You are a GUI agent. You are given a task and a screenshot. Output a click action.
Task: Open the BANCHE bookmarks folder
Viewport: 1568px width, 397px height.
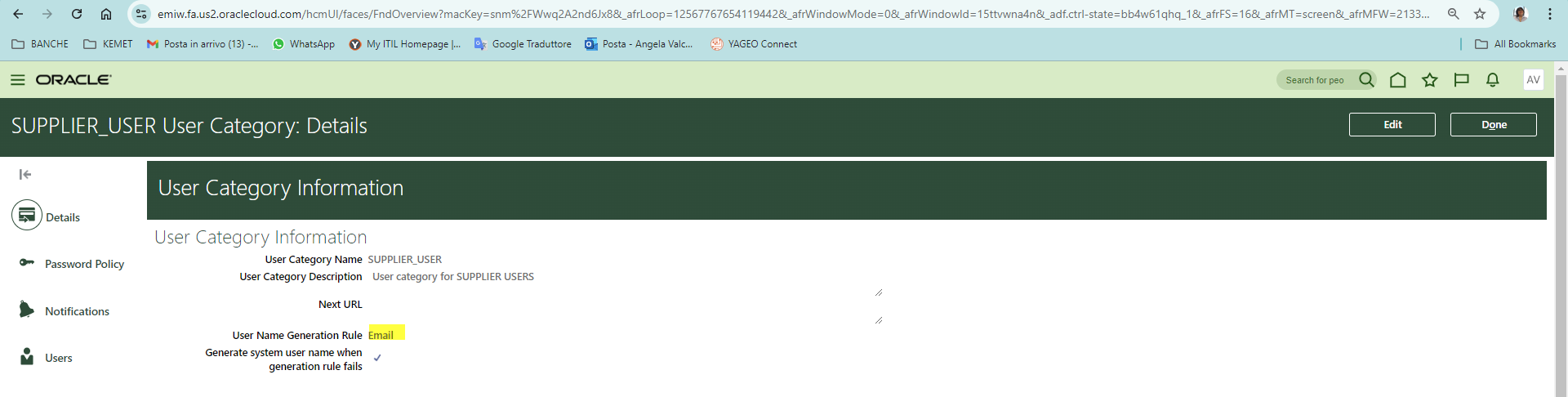[40, 44]
